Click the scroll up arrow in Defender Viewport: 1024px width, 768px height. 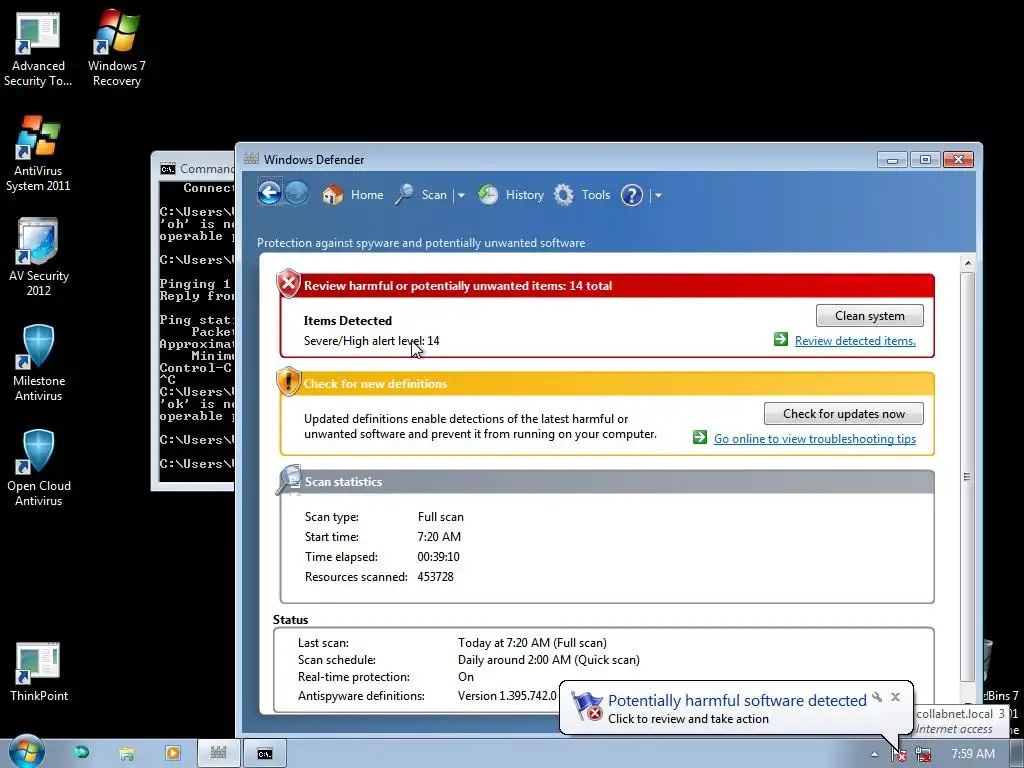968,263
